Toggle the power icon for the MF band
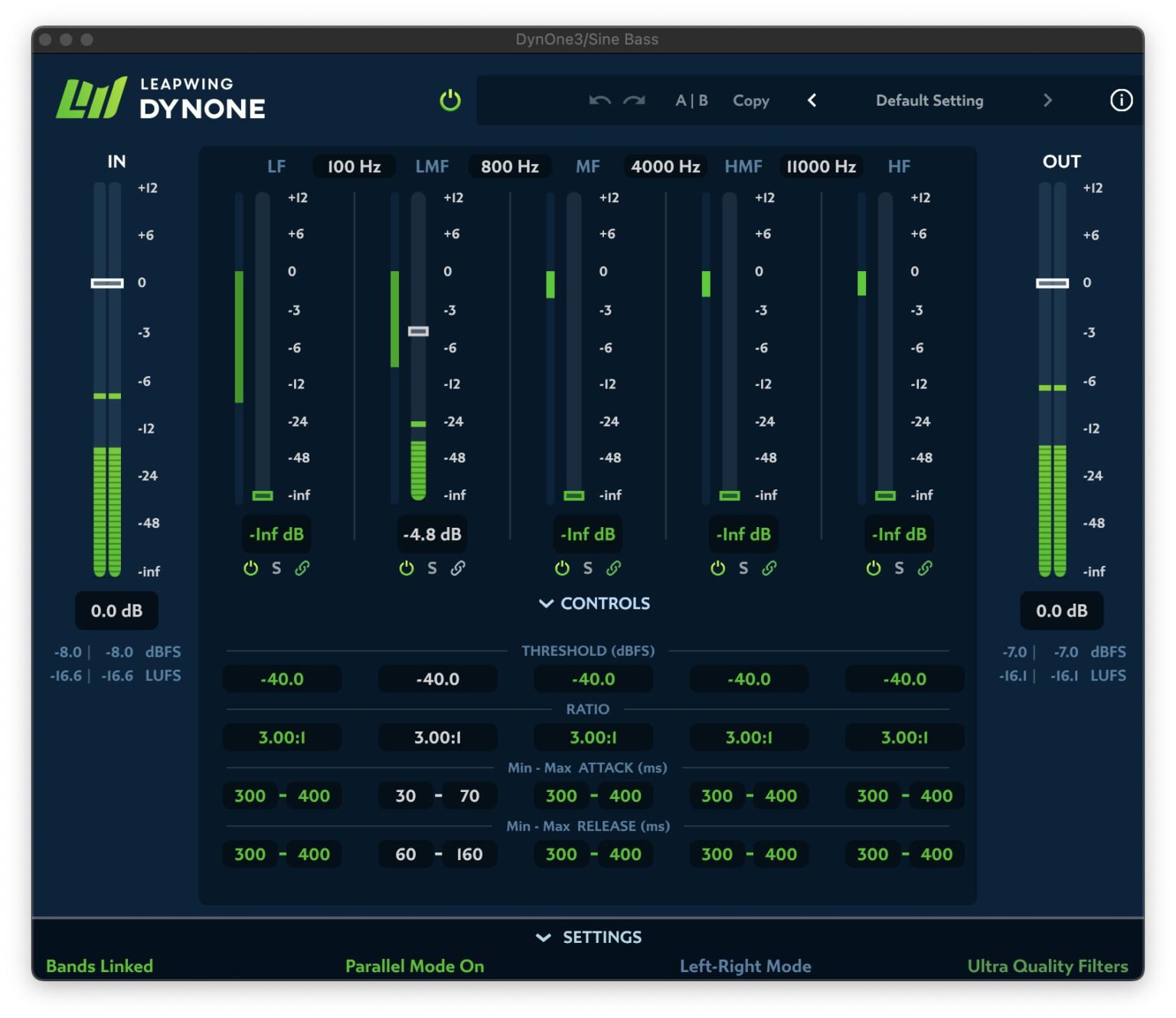Viewport: 1176px width, 1018px height. tap(561, 568)
